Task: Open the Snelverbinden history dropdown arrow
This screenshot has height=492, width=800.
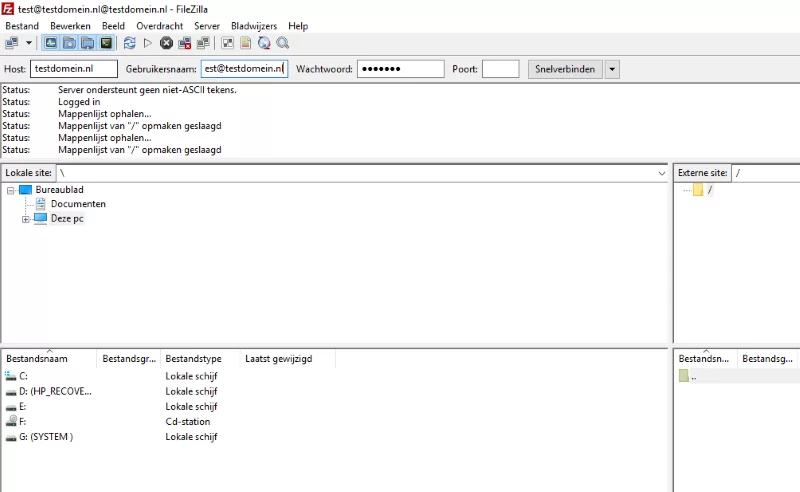Action: [612, 69]
